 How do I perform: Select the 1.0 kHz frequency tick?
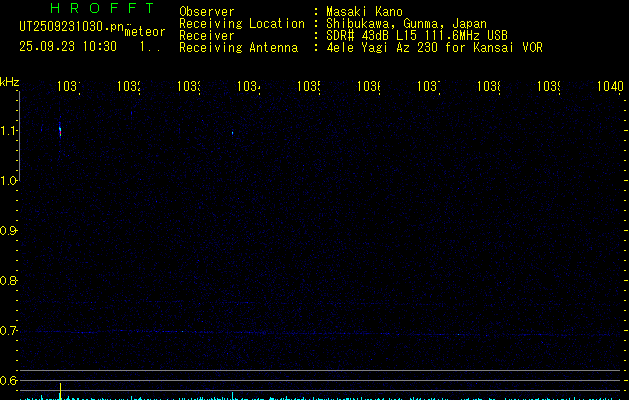point(10,181)
